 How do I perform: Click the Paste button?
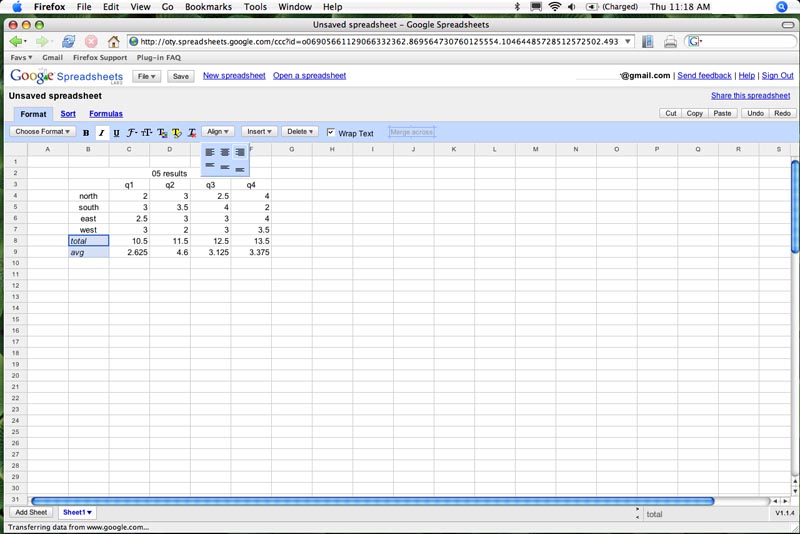722,113
